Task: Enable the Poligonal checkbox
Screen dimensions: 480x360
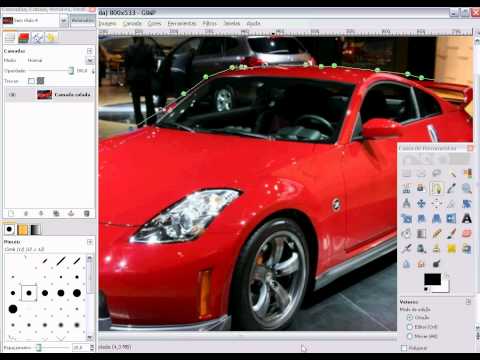Action: 404,348
